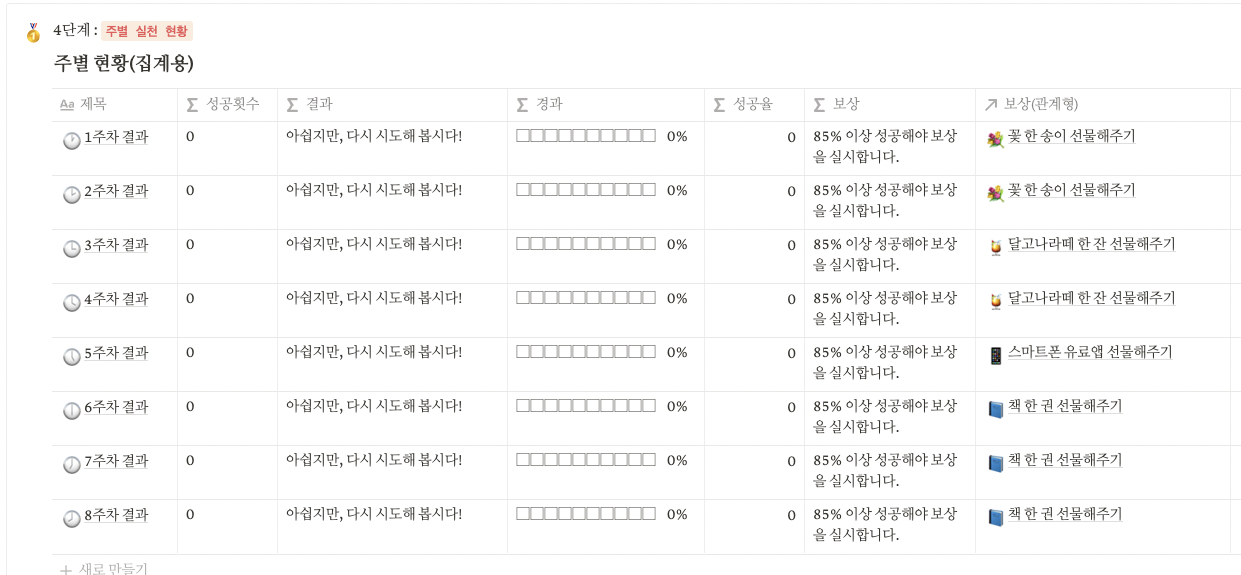The height and width of the screenshot is (575, 1241).
Task: Click the 보상 cell in the 6주차 결과 row
Action: (890, 418)
